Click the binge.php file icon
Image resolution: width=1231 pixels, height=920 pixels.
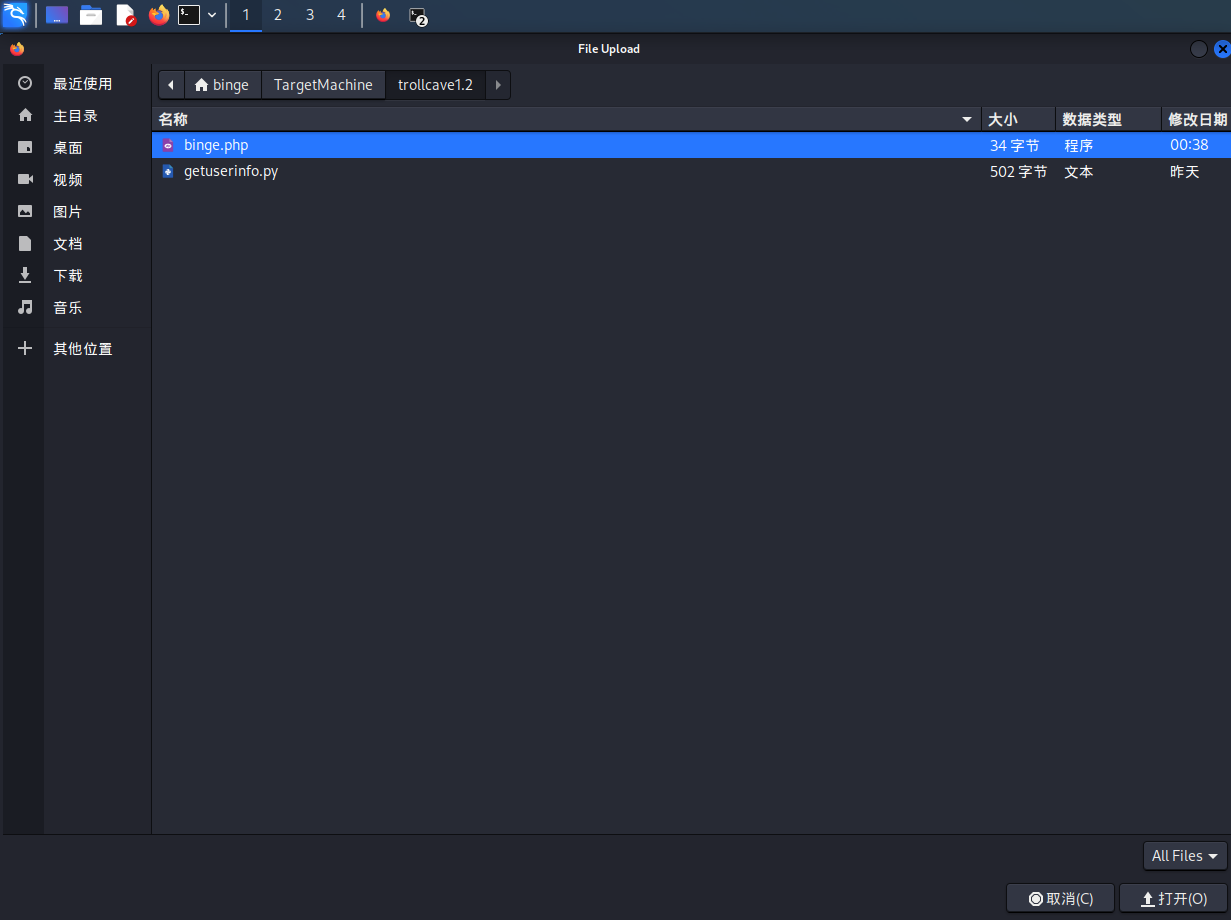tap(168, 145)
